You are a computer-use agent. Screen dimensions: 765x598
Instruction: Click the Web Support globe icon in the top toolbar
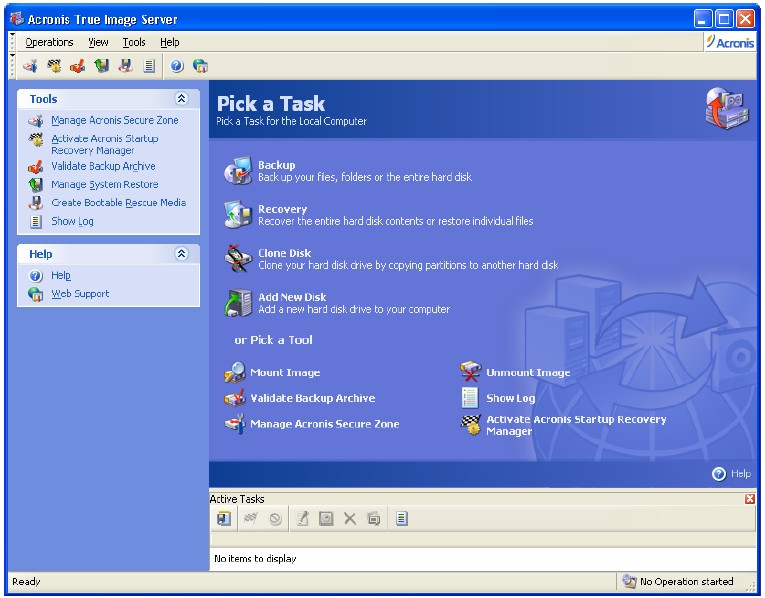tap(200, 65)
